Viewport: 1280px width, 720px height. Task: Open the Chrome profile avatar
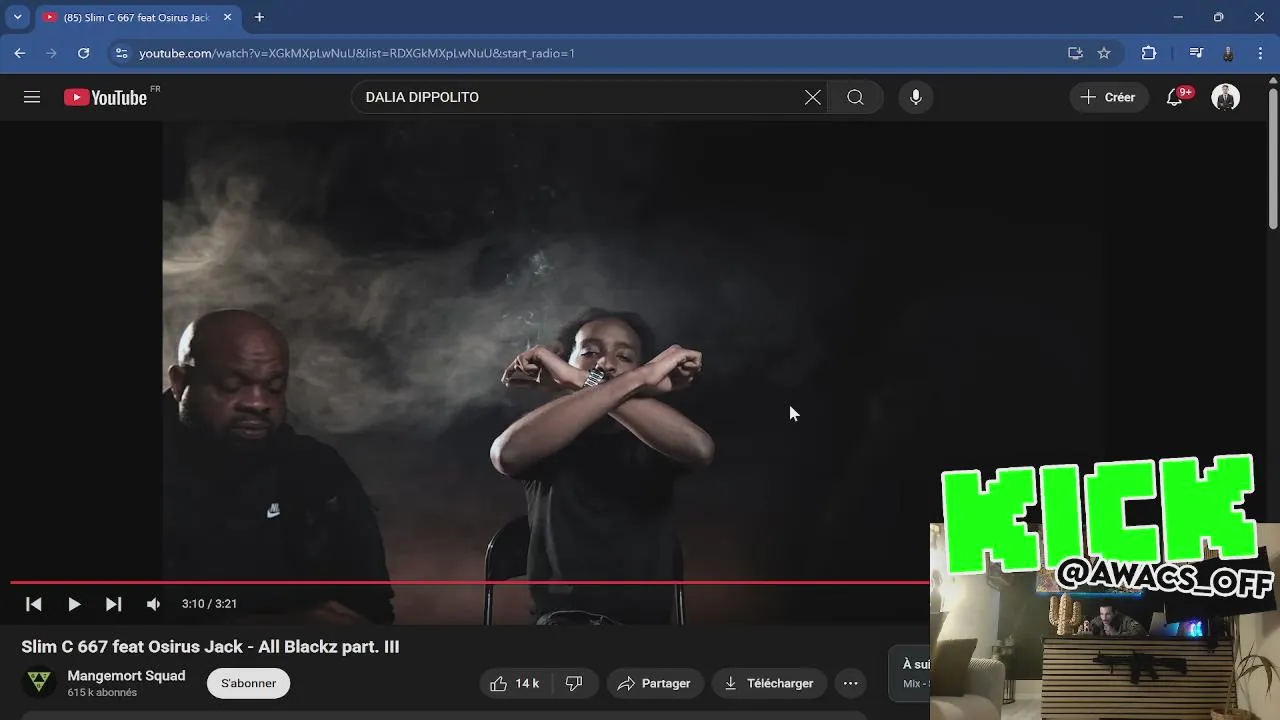[x=1228, y=53]
